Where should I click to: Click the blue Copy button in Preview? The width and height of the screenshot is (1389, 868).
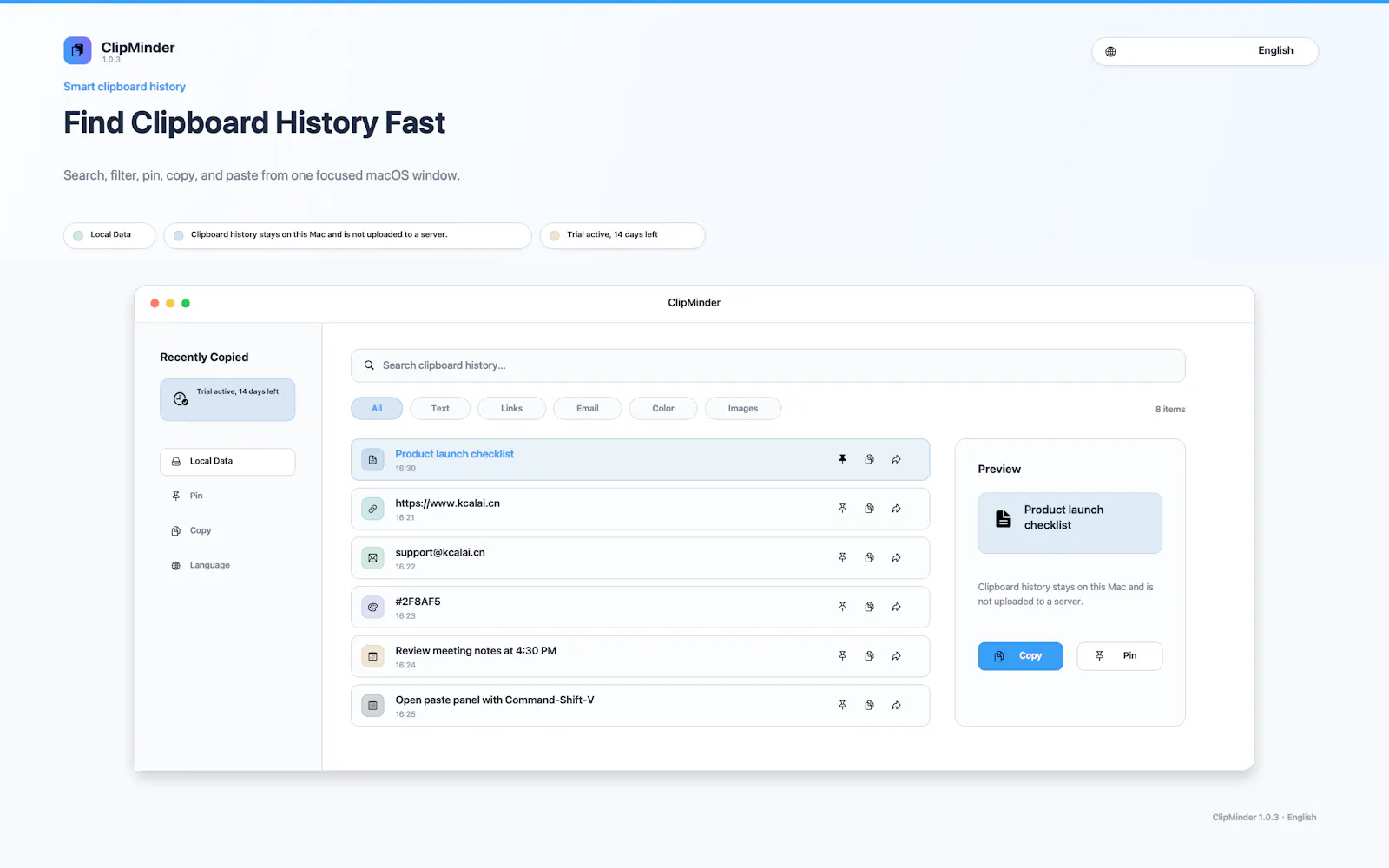[x=1020, y=656]
